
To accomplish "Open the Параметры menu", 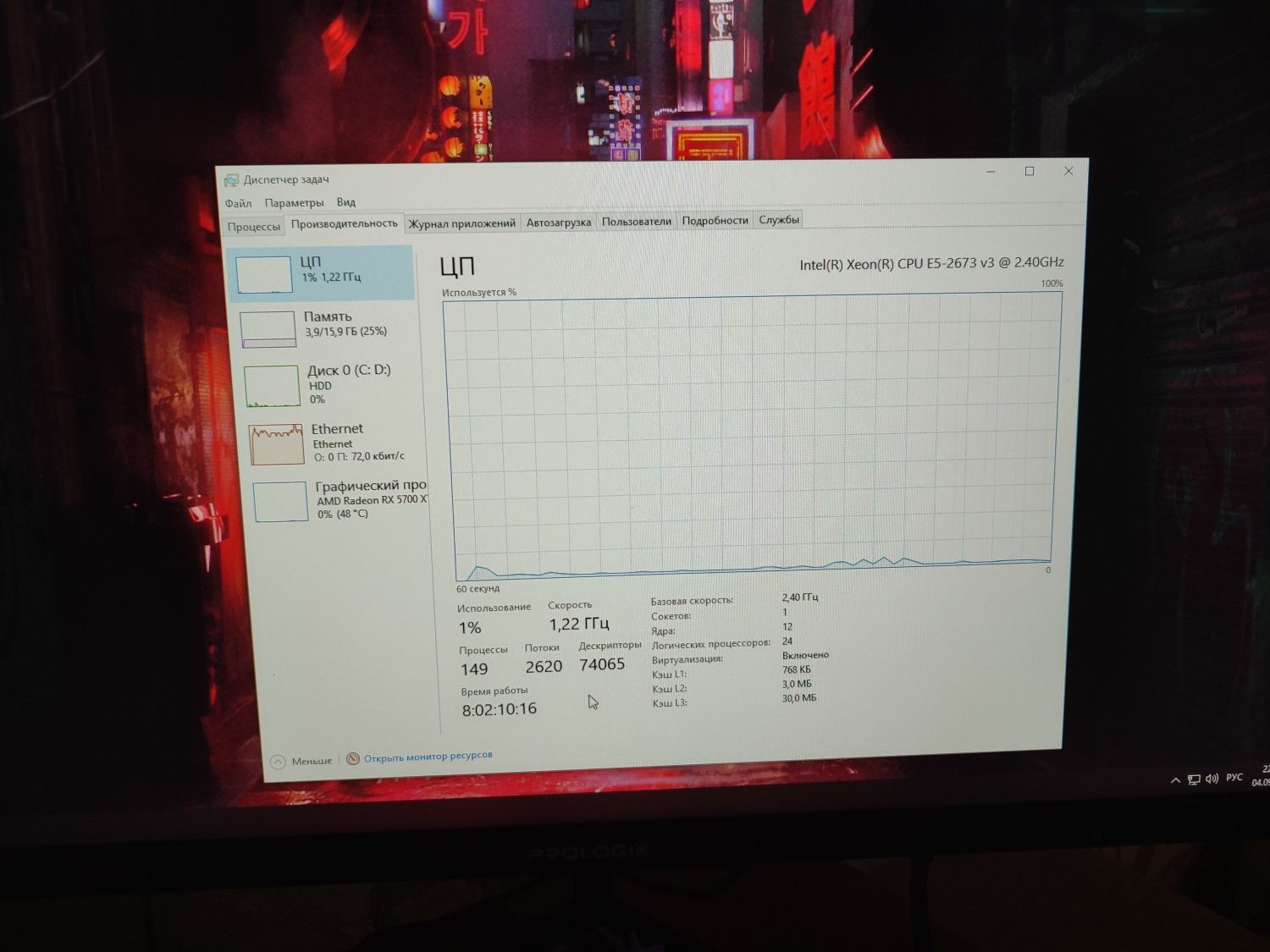I will [294, 203].
